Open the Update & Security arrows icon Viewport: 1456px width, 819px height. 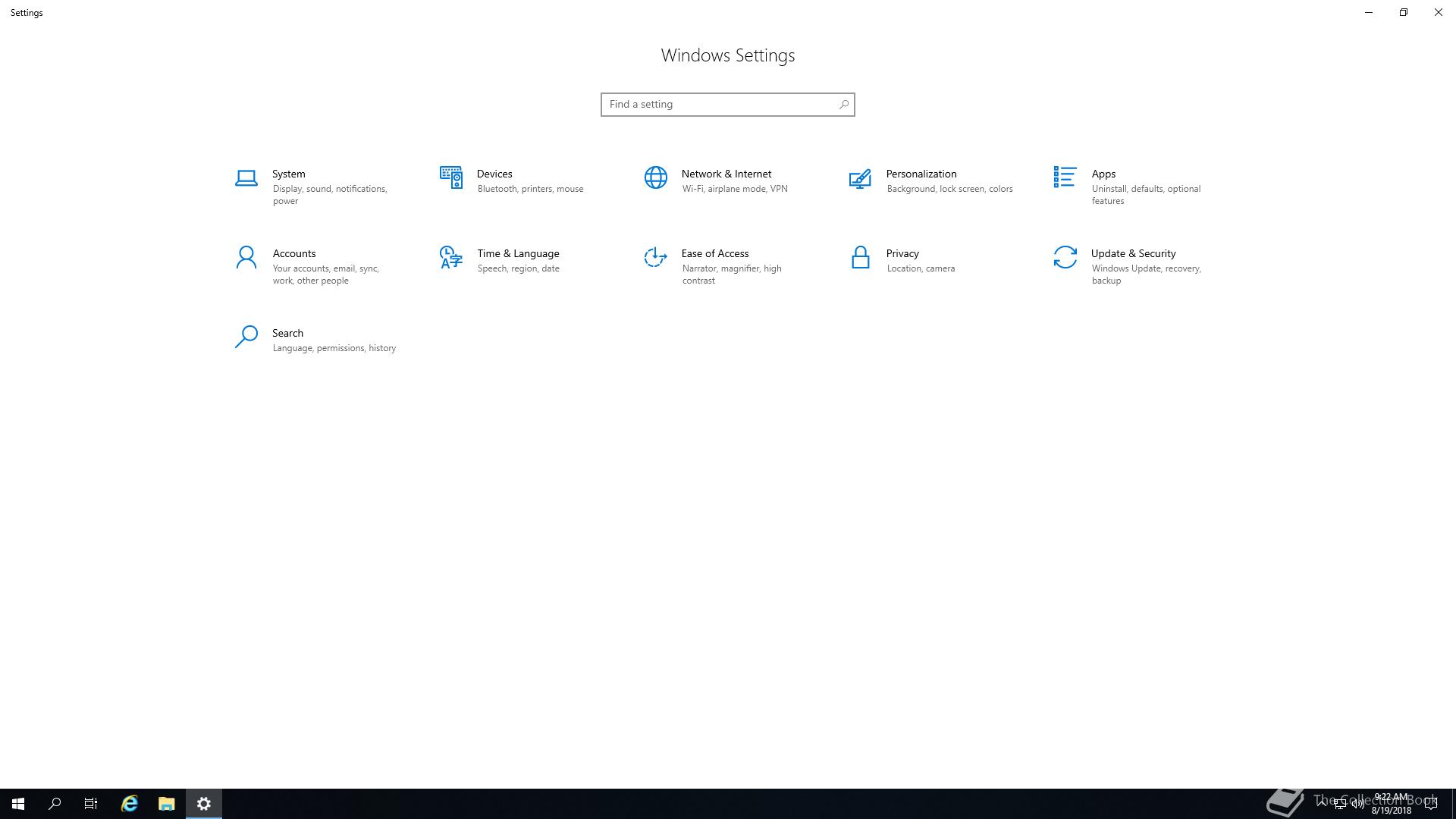coord(1065,257)
